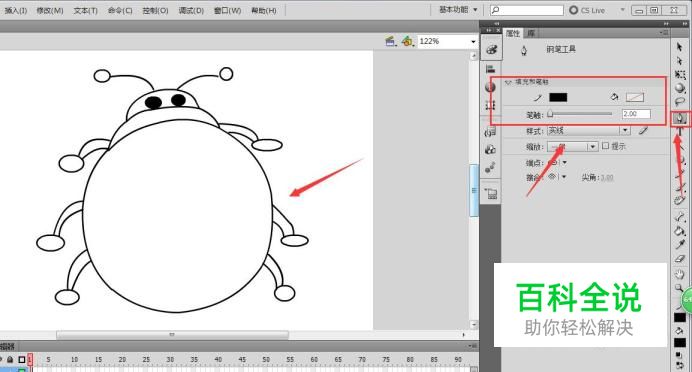Select the 3D Rotation tool

pos(680,88)
